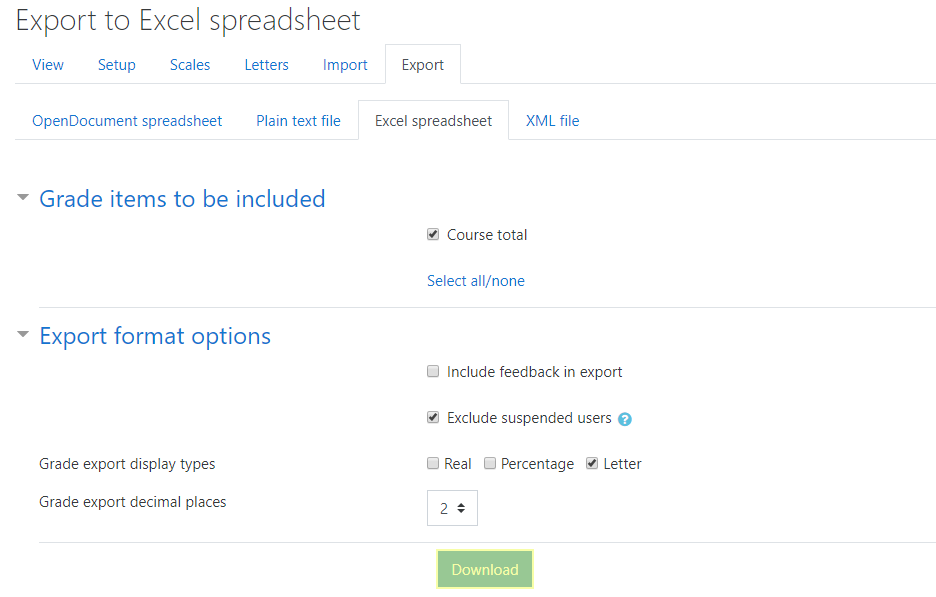Open the Exclude suspended users help icon
Screen dimensions: 936x597
pos(625,419)
